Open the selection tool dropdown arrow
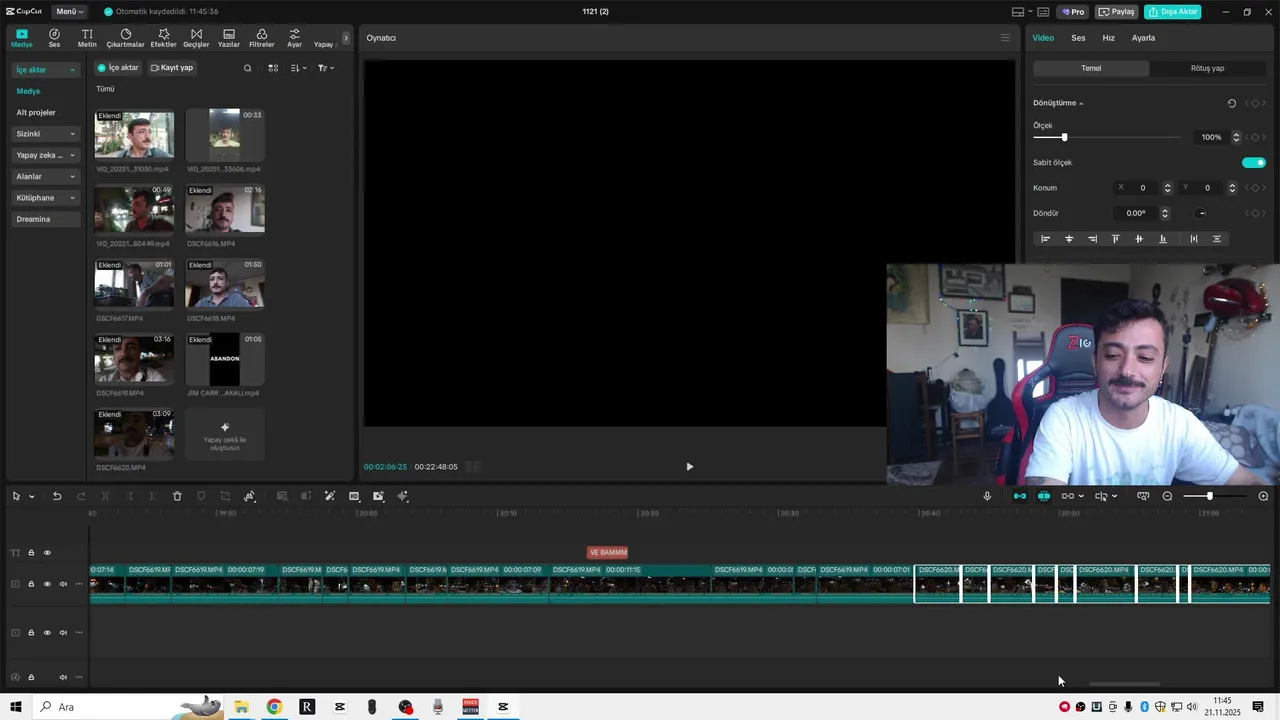1280x720 pixels. 31,496
